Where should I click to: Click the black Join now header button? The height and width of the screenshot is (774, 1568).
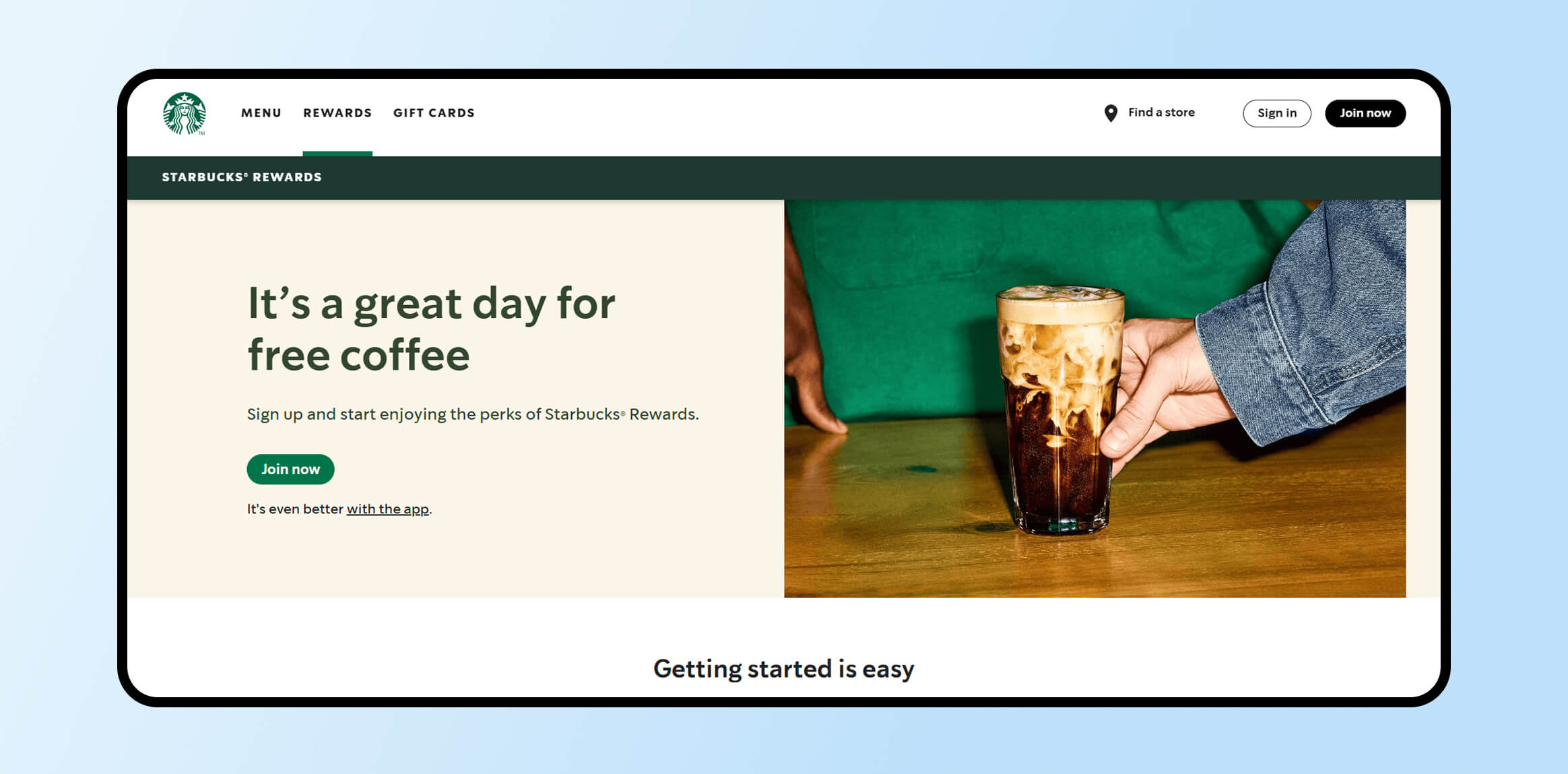pyautogui.click(x=1365, y=113)
